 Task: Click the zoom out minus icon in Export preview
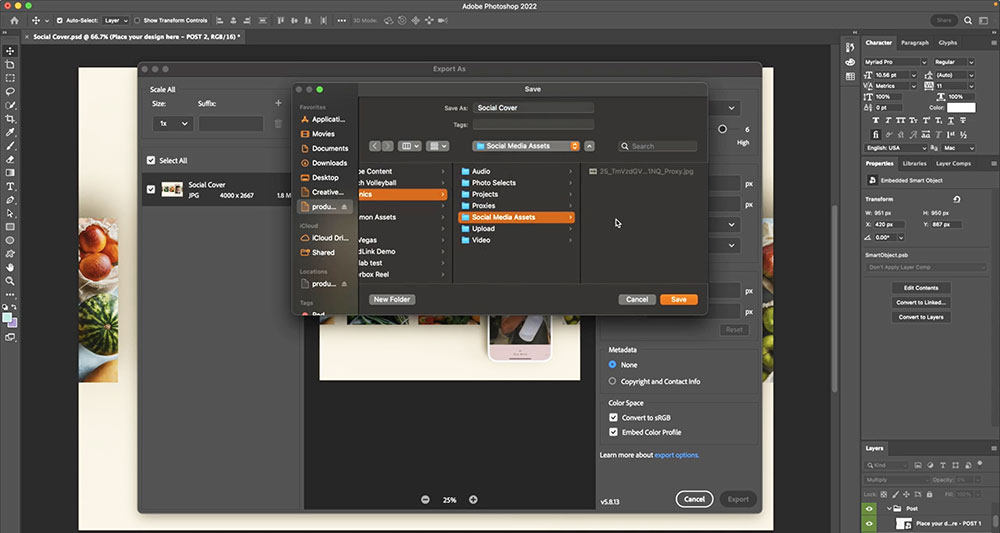425,500
